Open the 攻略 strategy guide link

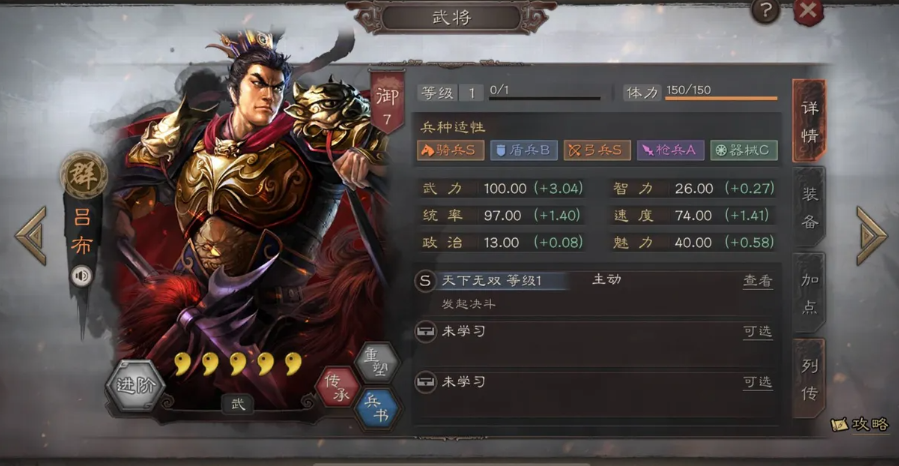(861, 424)
